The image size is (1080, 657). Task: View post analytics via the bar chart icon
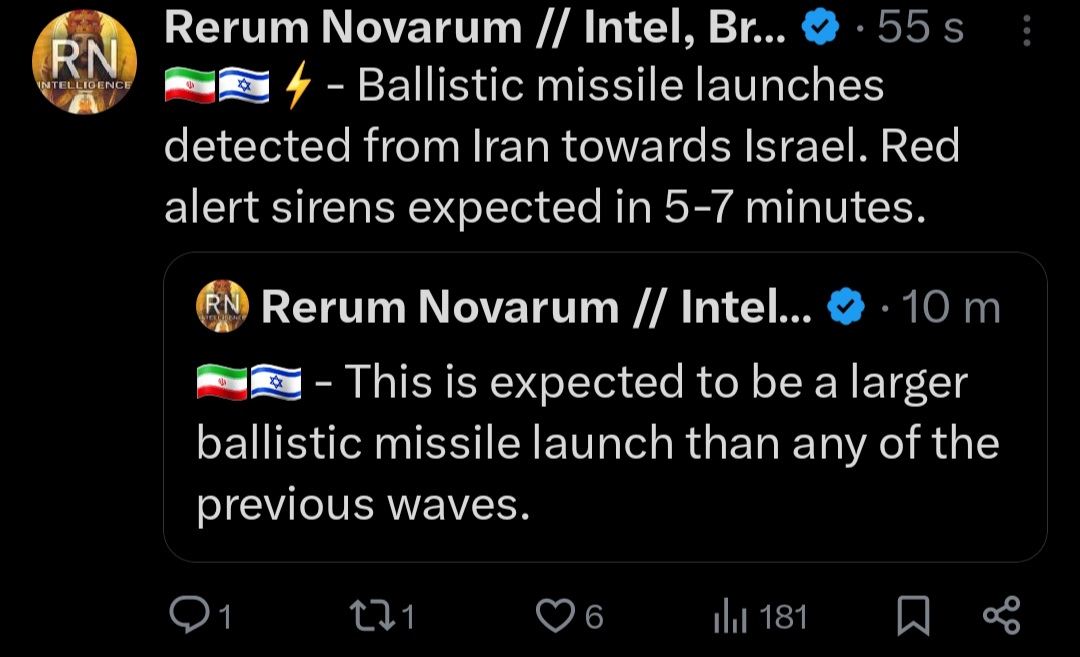tap(730, 615)
